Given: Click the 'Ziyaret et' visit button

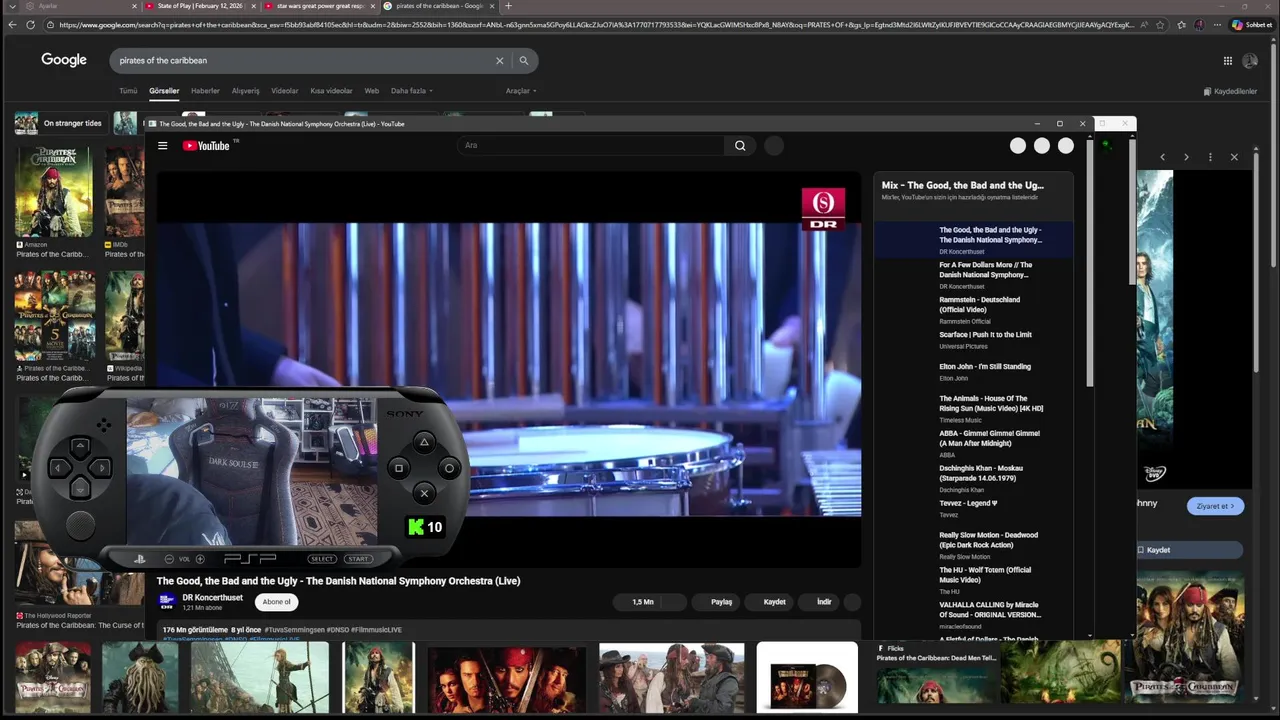Looking at the screenshot, I should point(1215,506).
